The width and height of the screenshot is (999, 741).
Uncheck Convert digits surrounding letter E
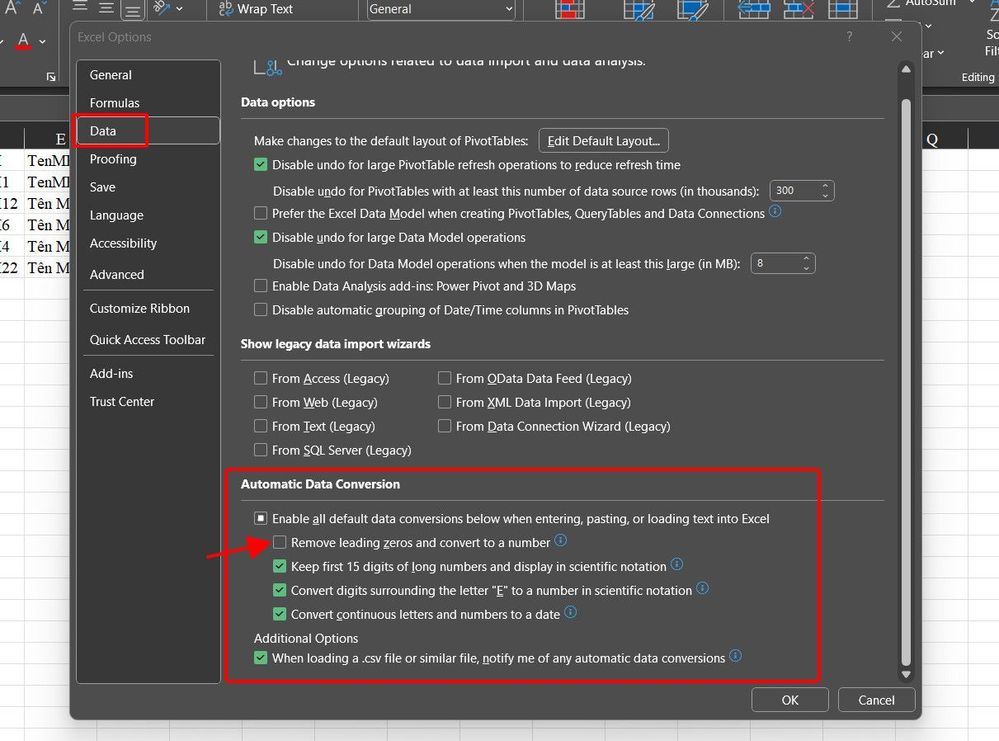click(280, 591)
